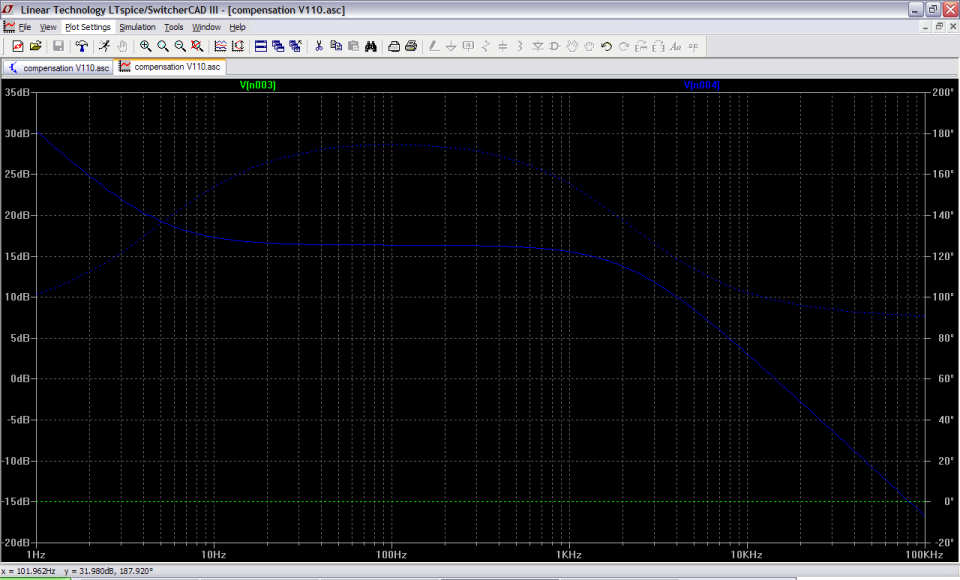Screen dimensions: 960x580
Task: Click the grayed-out Diode icon
Action: tap(538, 46)
